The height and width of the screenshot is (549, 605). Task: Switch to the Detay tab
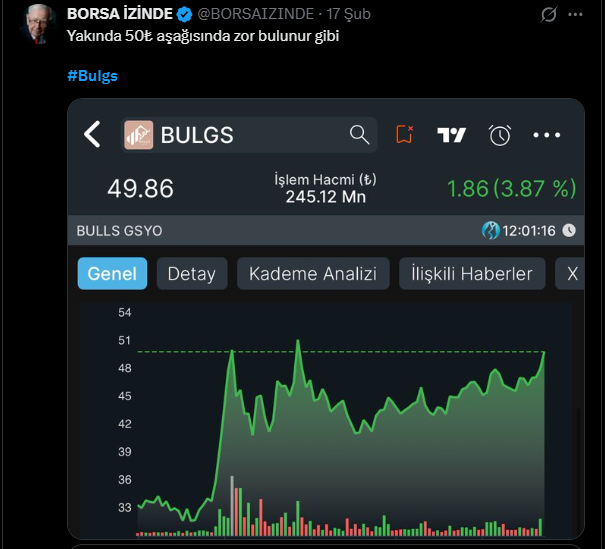click(x=192, y=274)
